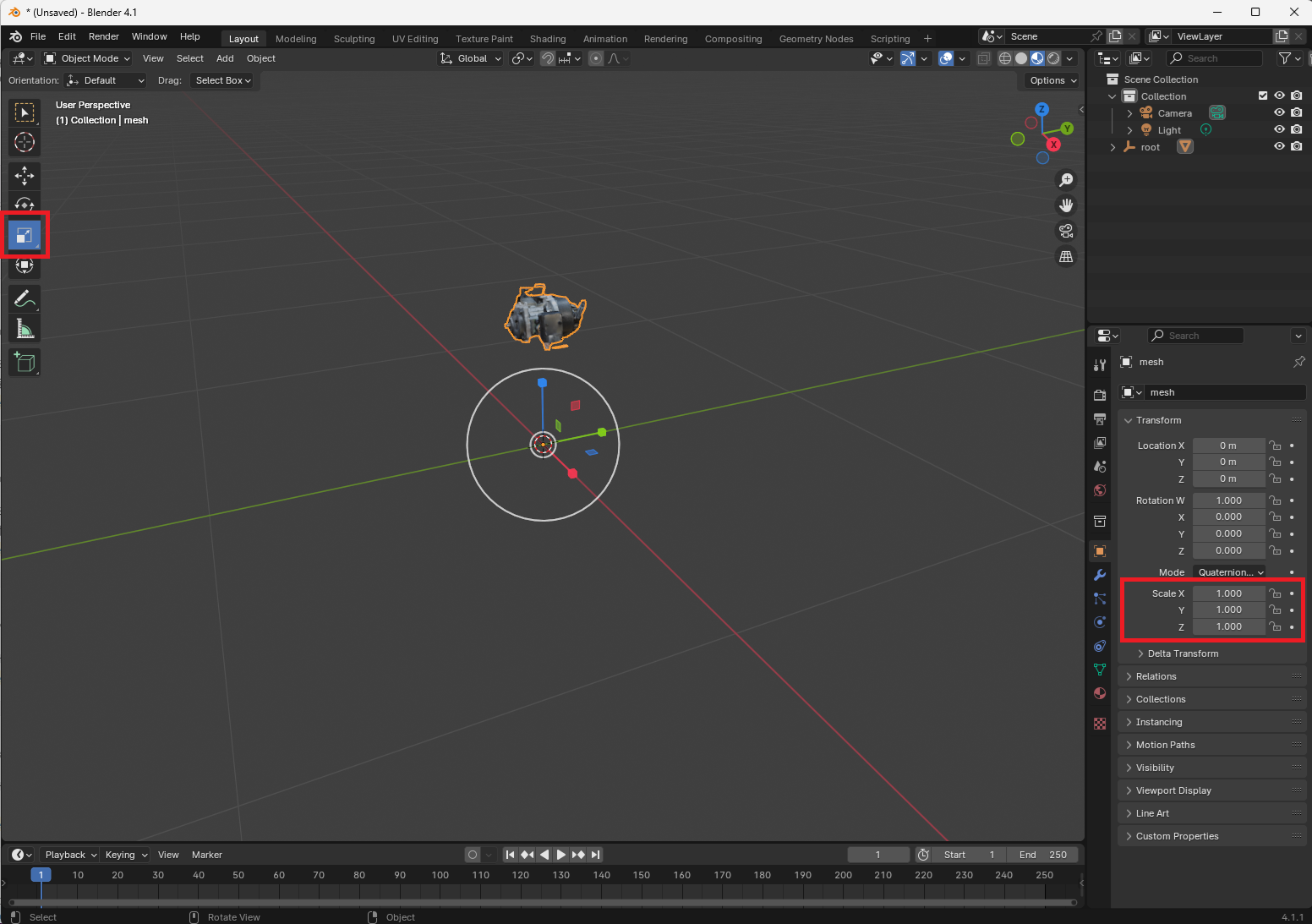This screenshot has height=924, width=1312.
Task: Click the viewport Options button
Action: (x=1052, y=80)
